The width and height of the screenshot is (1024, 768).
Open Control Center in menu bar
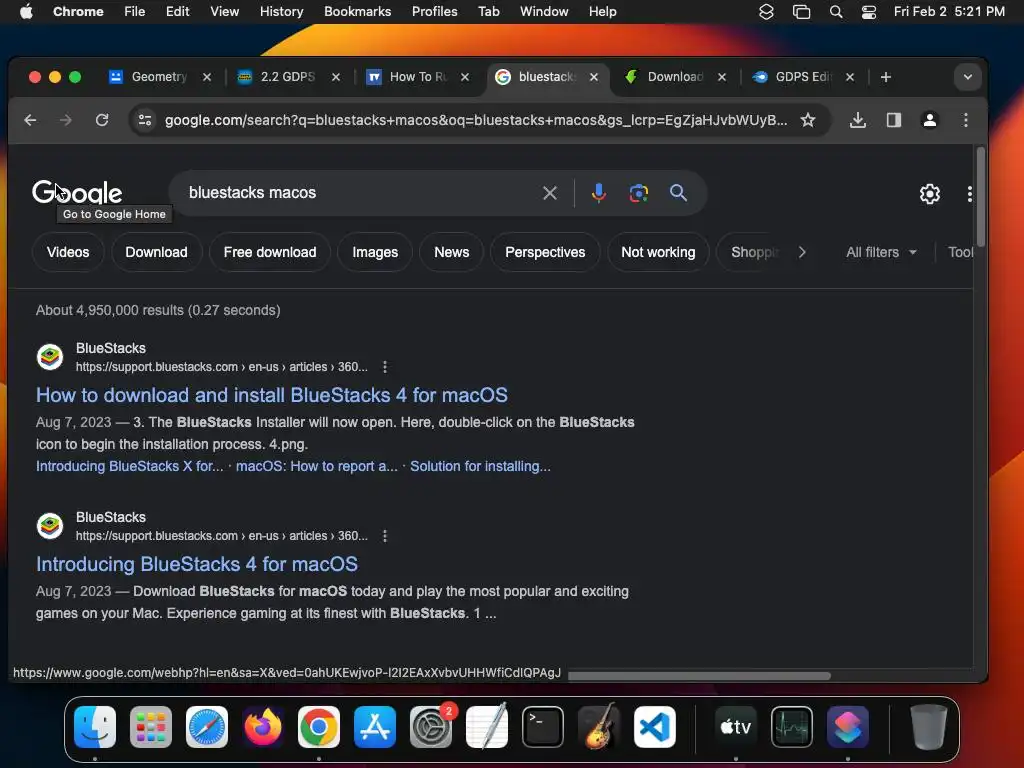[x=869, y=12]
